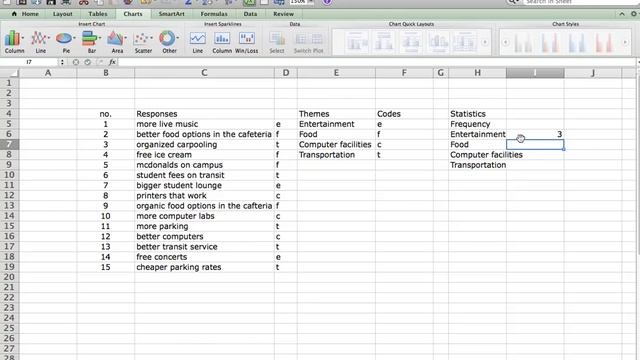Select the first chart style thumbnail

click(x=523, y=42)
